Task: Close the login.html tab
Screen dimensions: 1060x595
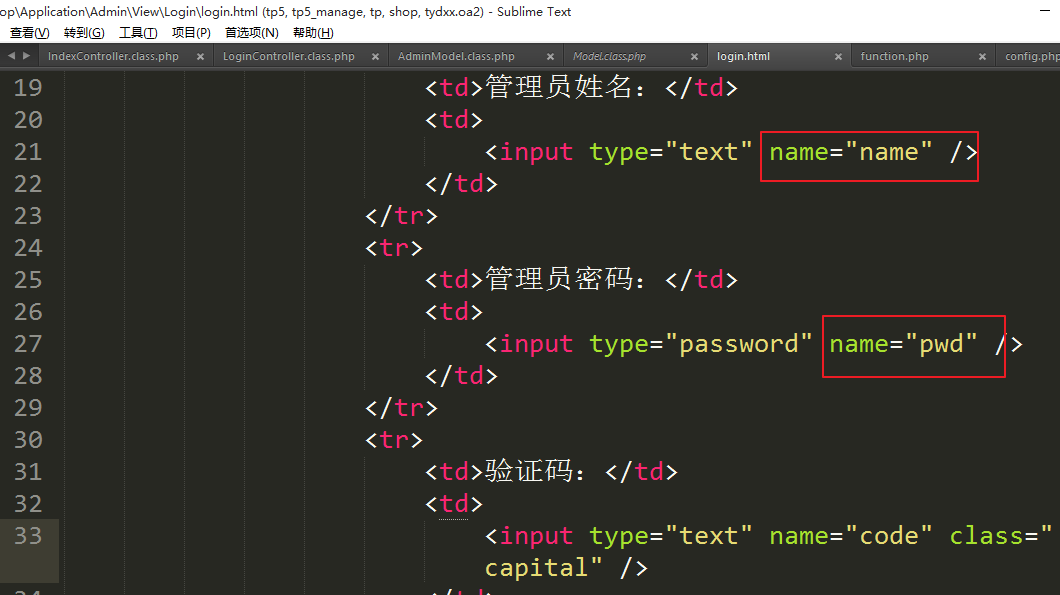Action: click(838, 57)
